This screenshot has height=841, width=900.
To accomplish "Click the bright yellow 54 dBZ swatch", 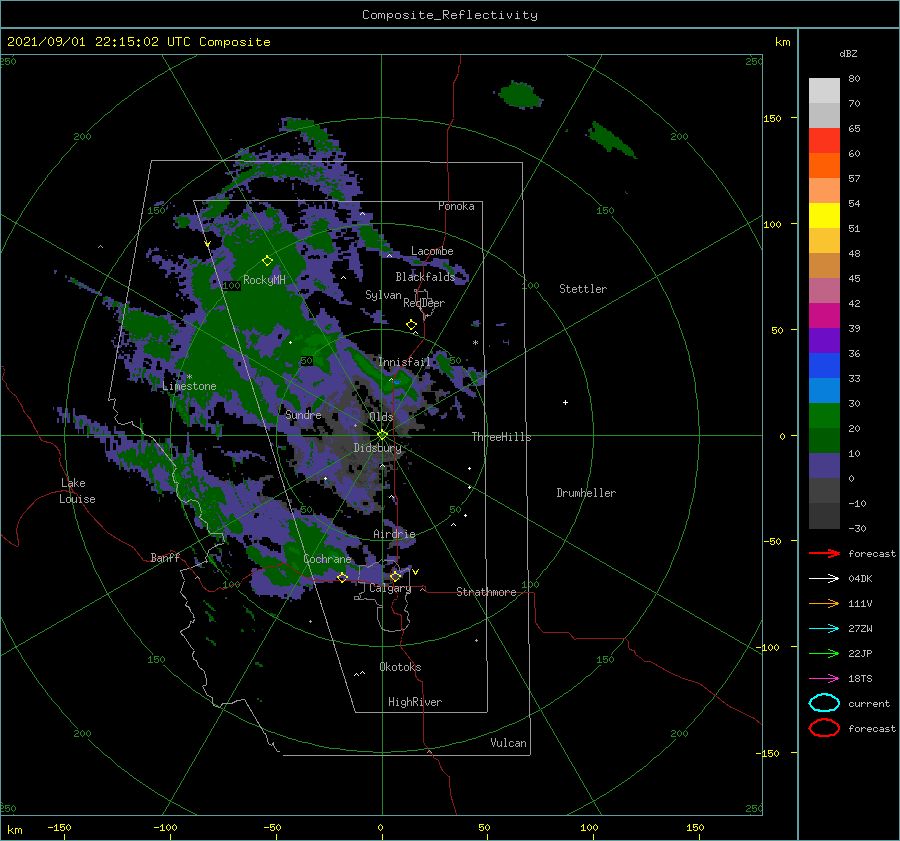I will (x=824, y=215).
